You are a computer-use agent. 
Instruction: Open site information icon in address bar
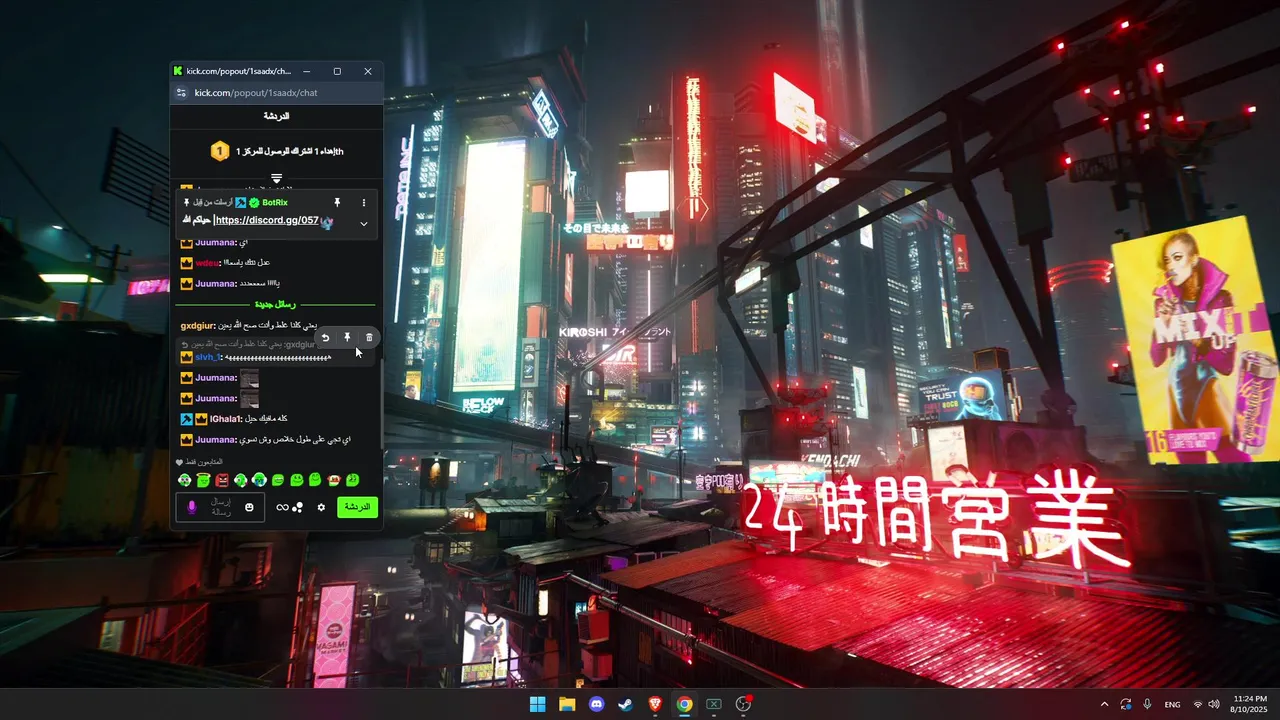pyautogui.click(x=181, y=93)
